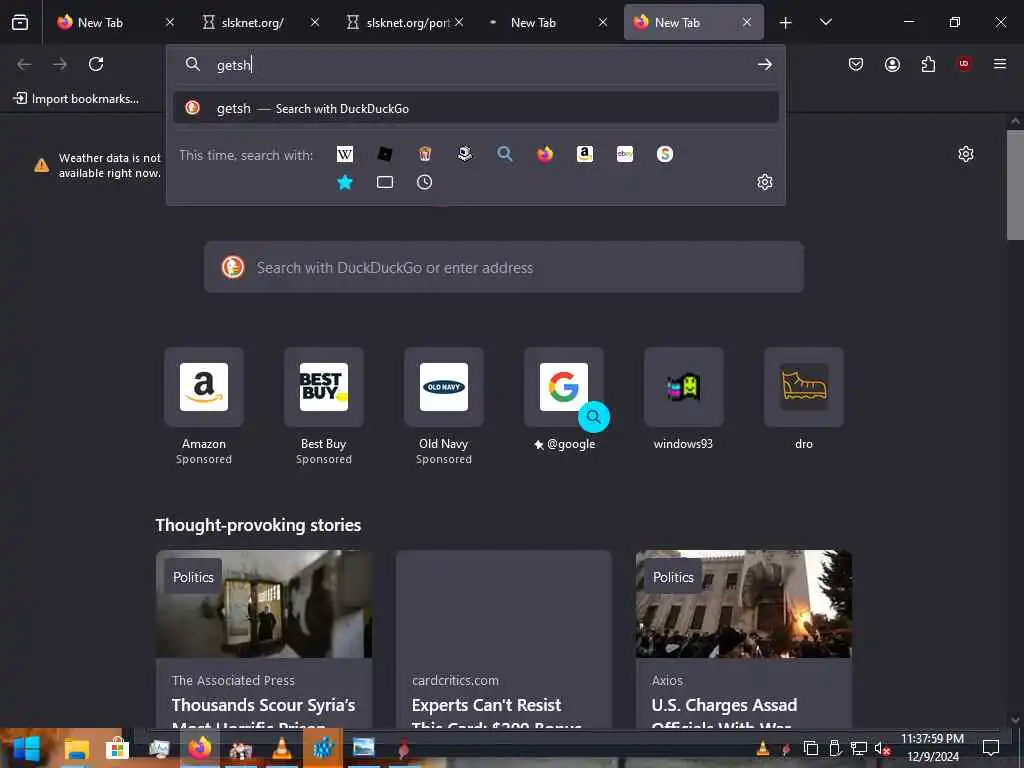Go back with the back arrow
The image size is (1024, 768).
click(24, 64)
